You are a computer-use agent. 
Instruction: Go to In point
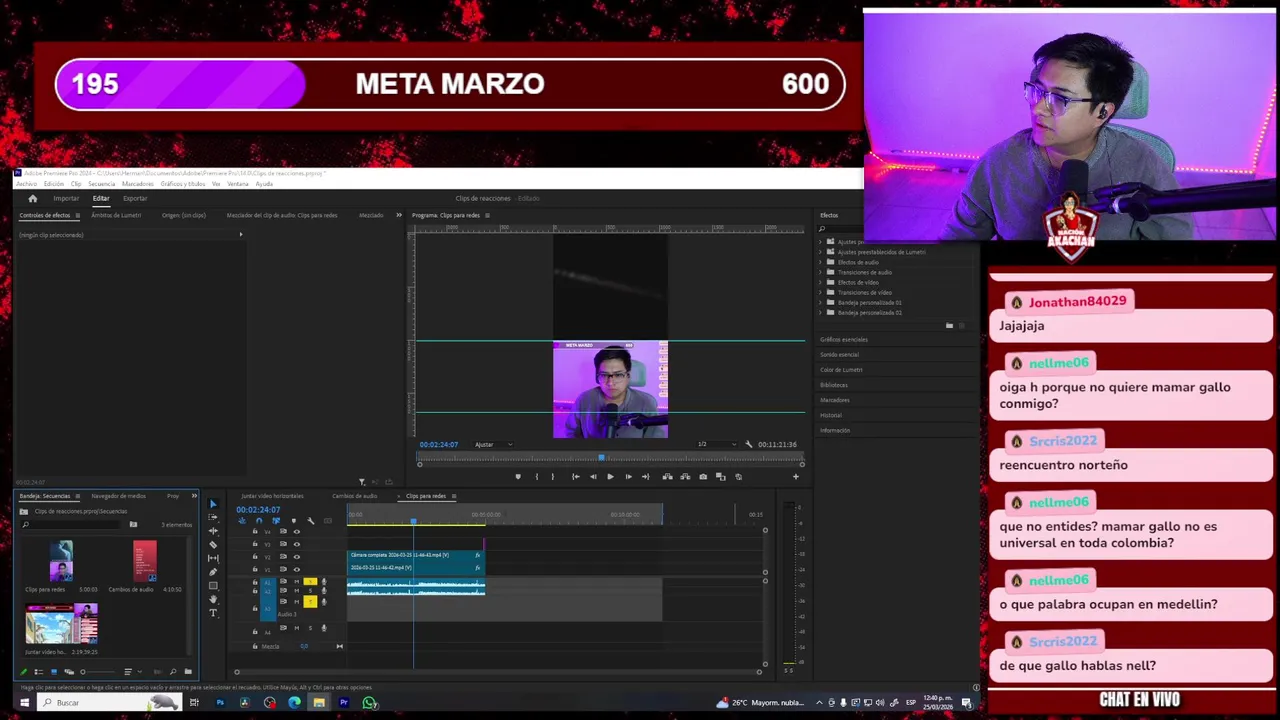coord(576,477)
